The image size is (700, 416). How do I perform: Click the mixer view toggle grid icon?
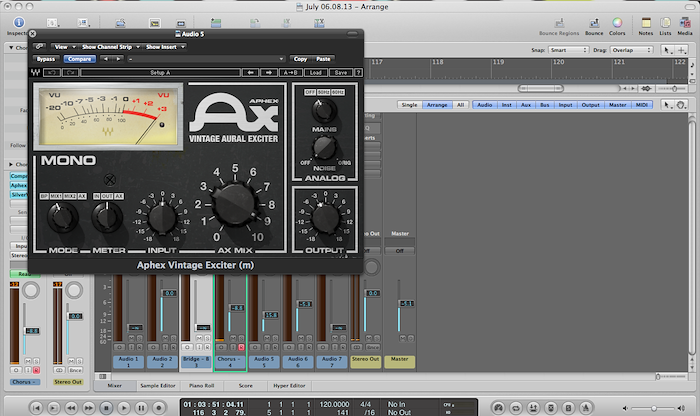tap(103, 376)
